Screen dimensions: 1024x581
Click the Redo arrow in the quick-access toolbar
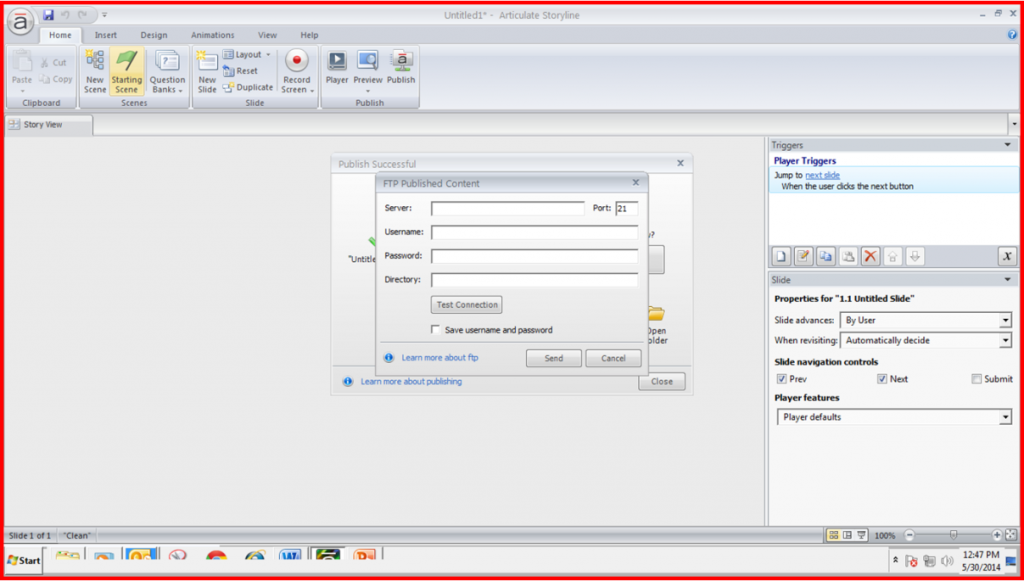click(82, 14)
